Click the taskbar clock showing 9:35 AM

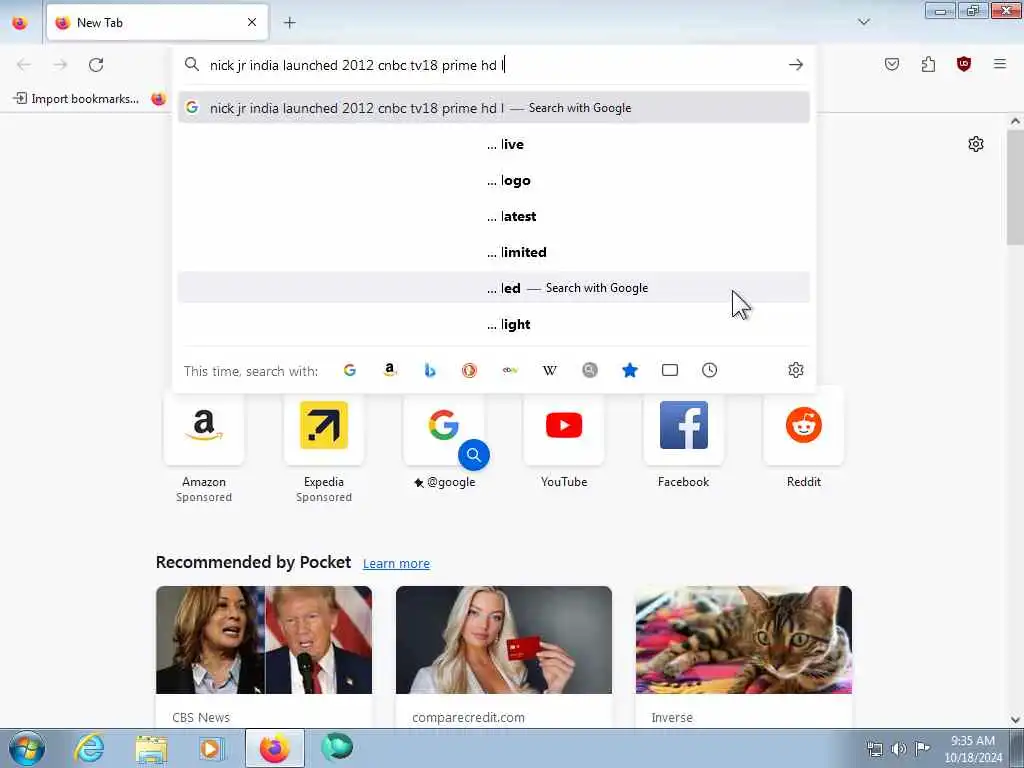point(973,749)
